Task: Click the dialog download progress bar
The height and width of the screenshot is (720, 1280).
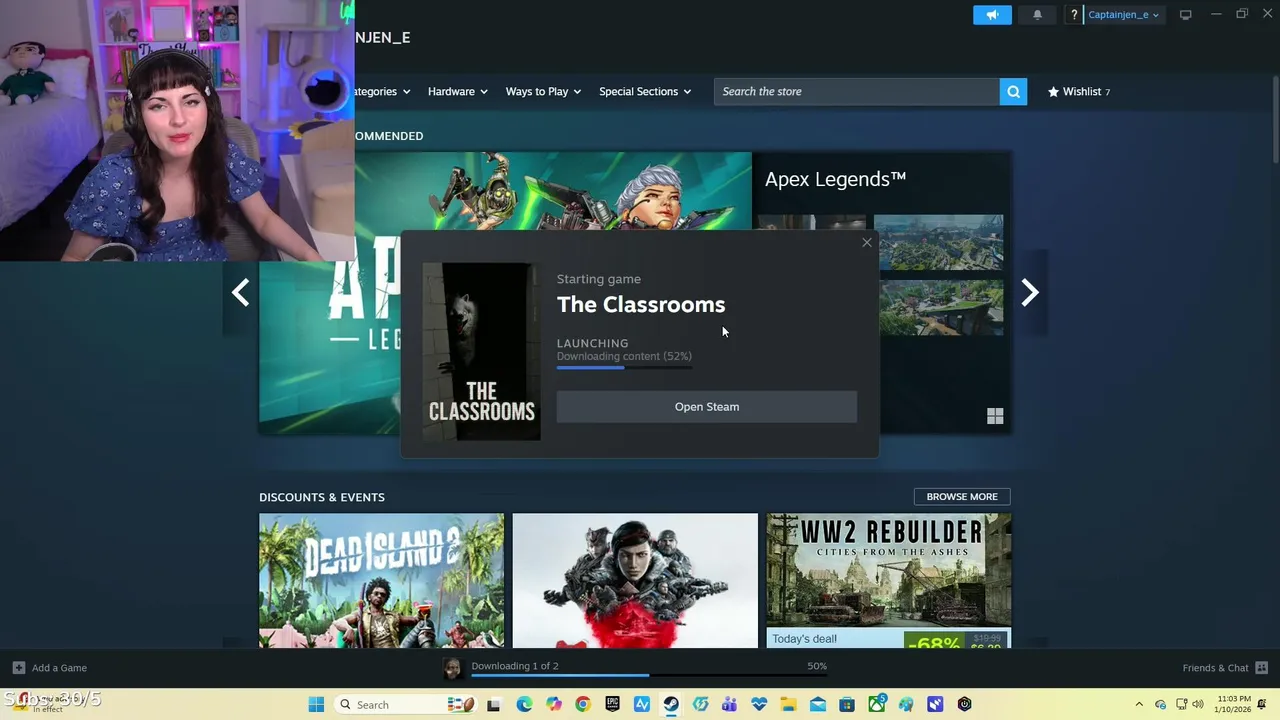Action: [624, 367]
